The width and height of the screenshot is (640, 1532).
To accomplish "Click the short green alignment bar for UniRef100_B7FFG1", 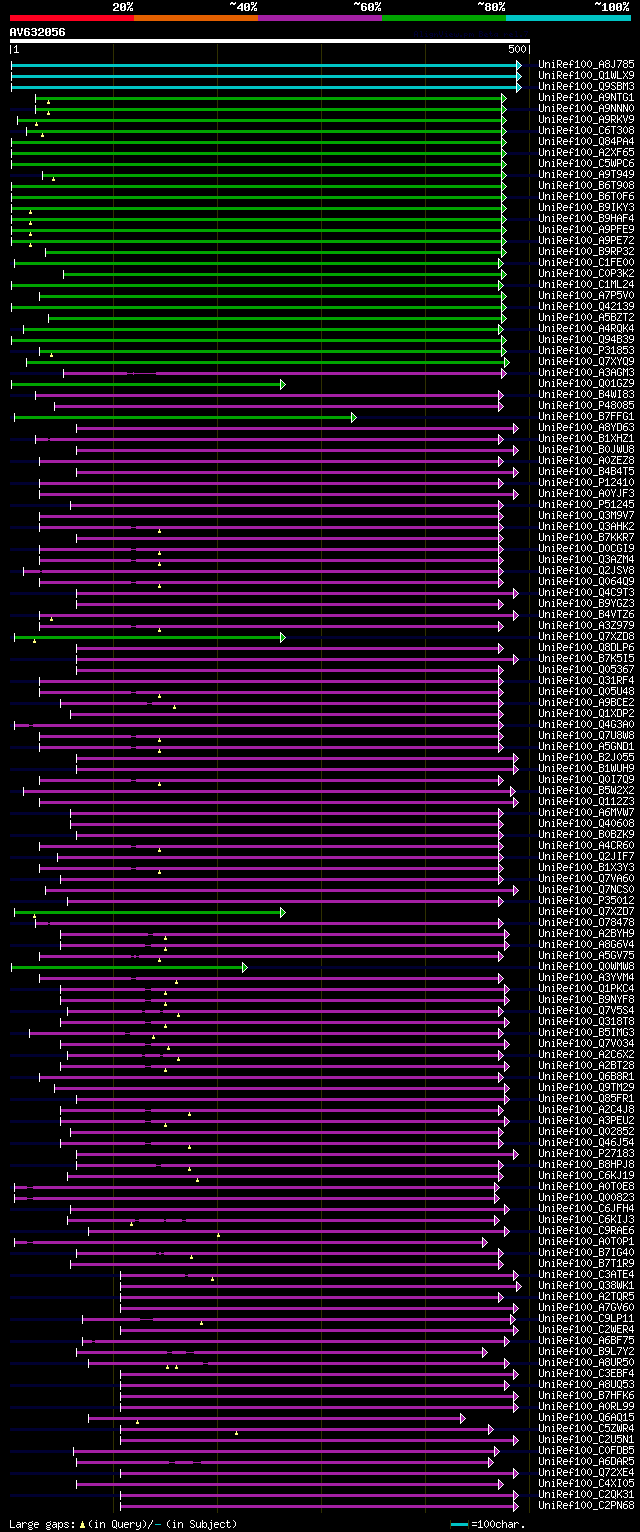I will click(185, 417).
